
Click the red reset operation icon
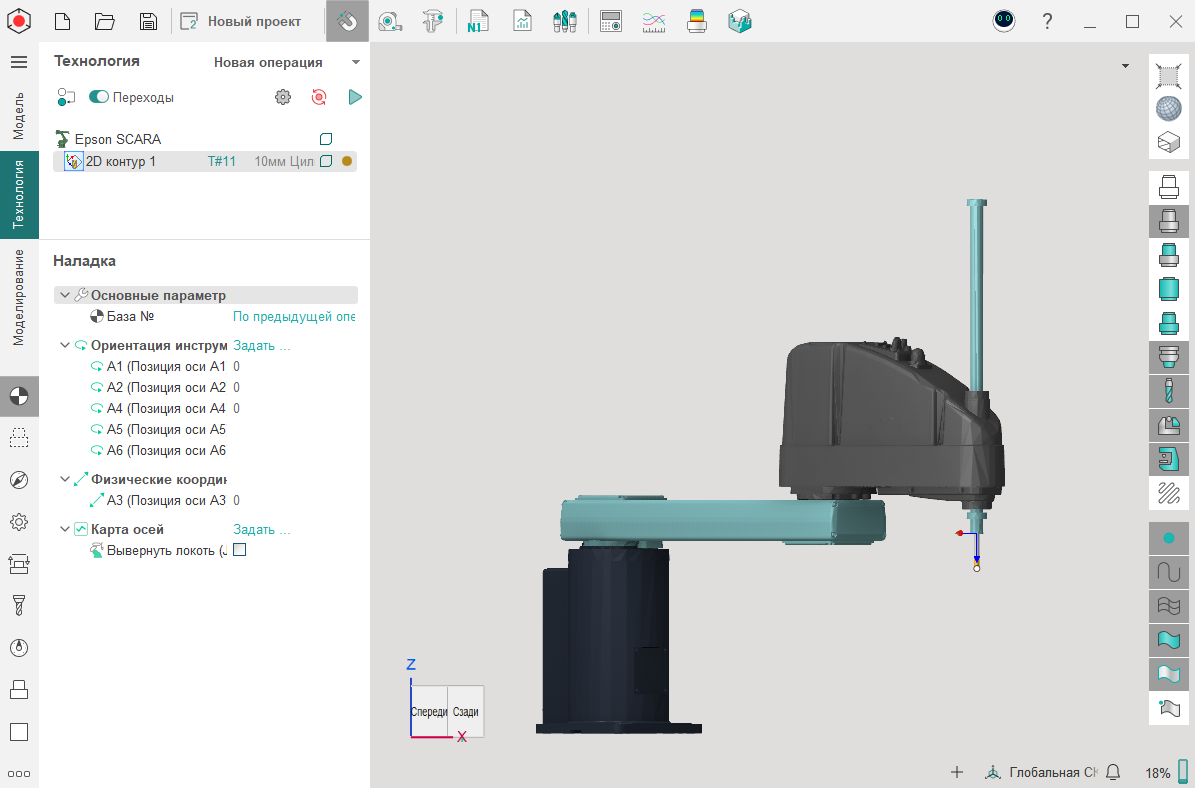click(318, 97)
